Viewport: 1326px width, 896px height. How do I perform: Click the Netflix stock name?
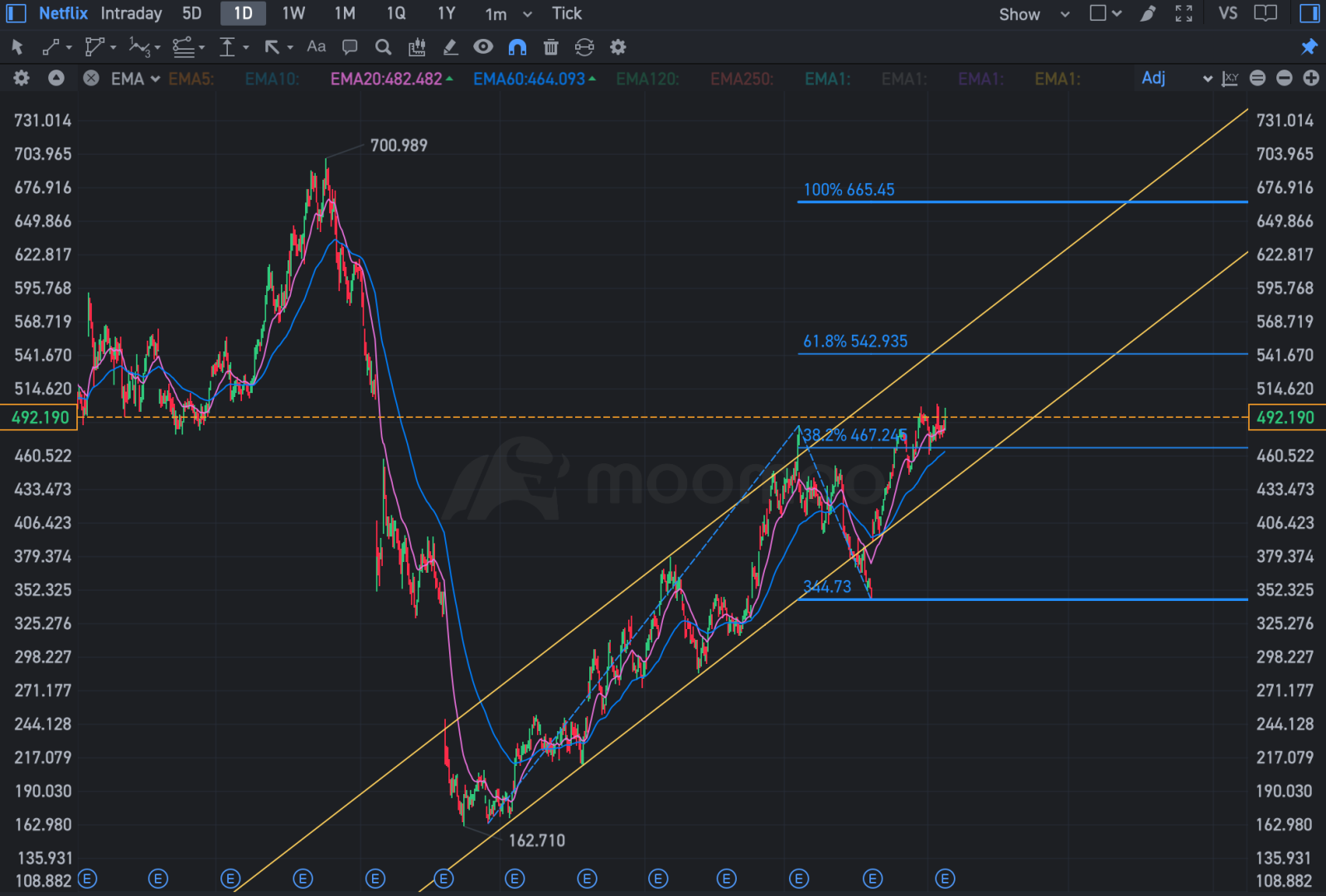pyautogui.click(x=63, y=13)
